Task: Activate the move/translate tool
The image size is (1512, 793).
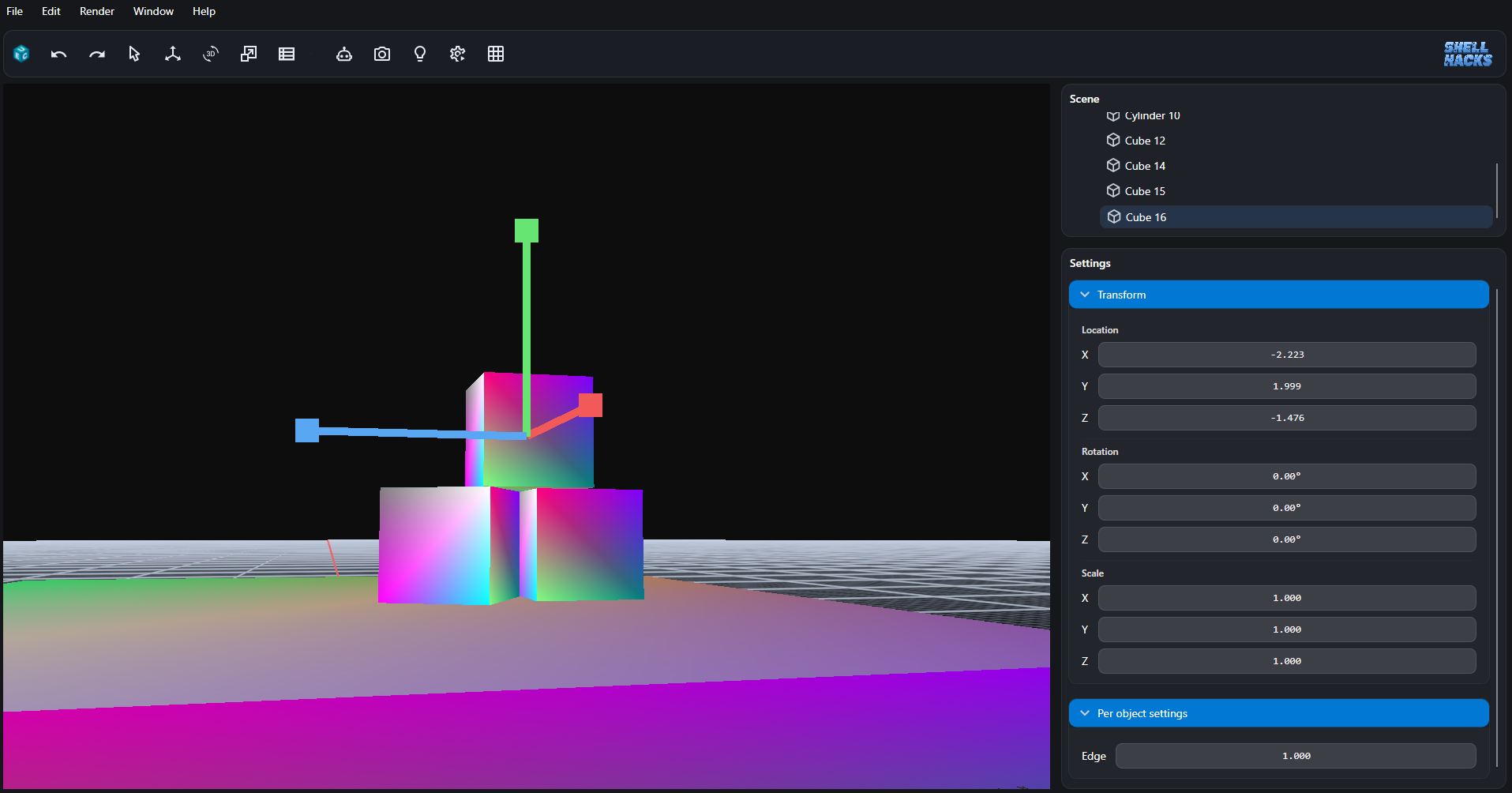Action: click(x=172, y=54)
